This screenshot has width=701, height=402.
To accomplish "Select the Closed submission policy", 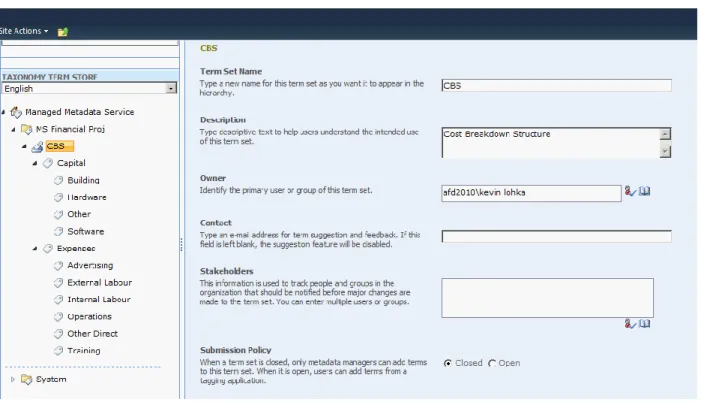I will pos(448,363).
